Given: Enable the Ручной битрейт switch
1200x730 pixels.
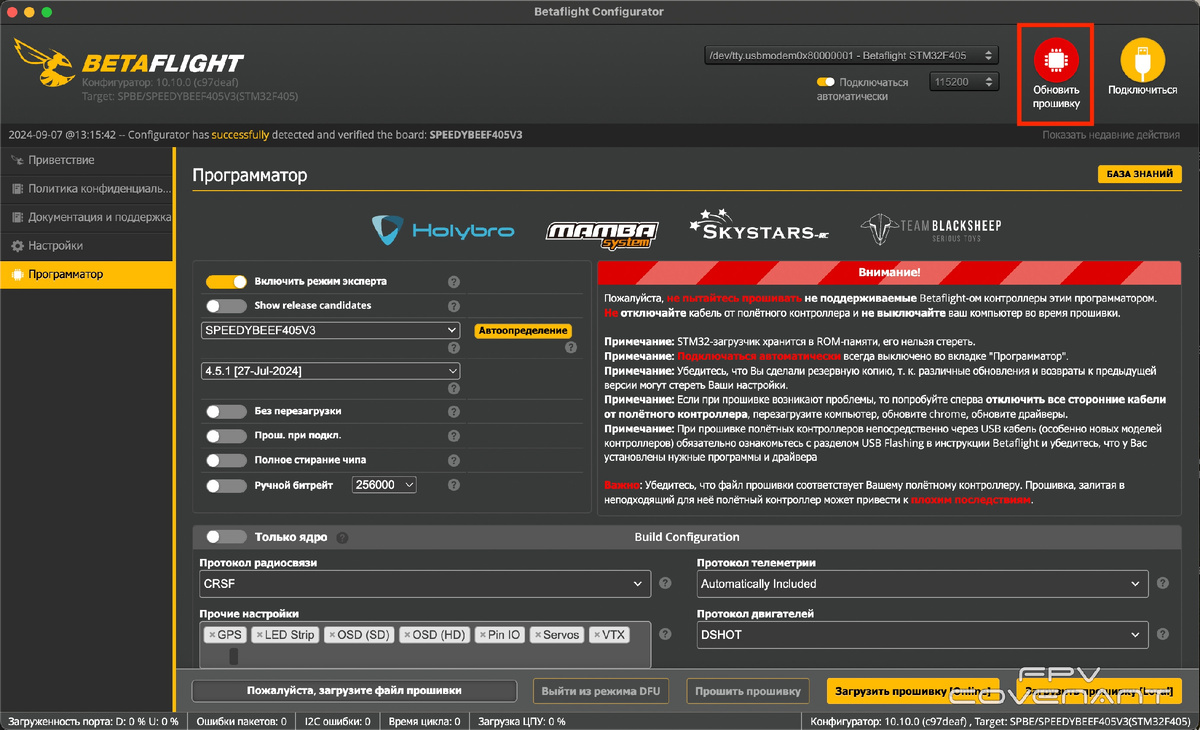Looking at the screenshot, I should (x=226, y=485).
